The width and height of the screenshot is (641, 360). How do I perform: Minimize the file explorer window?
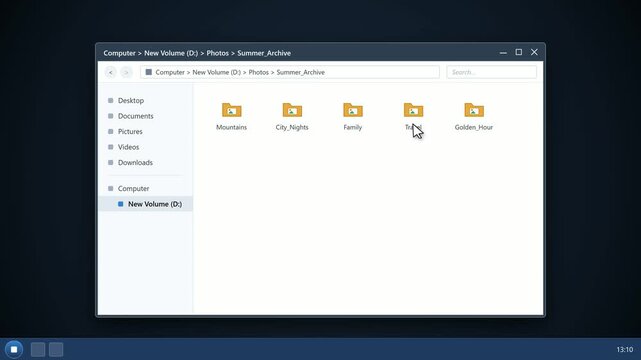503,52
